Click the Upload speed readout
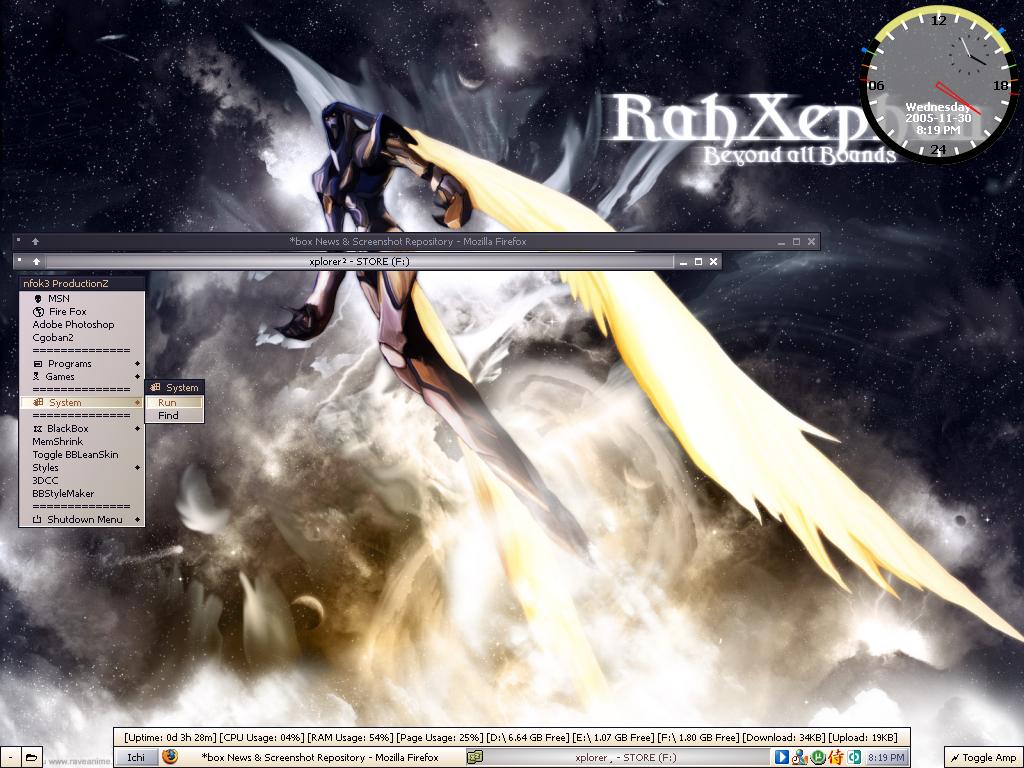Image resolution: width=1024 pixels, height=768 pixels. pyautogui.click(x=863, y=737)
